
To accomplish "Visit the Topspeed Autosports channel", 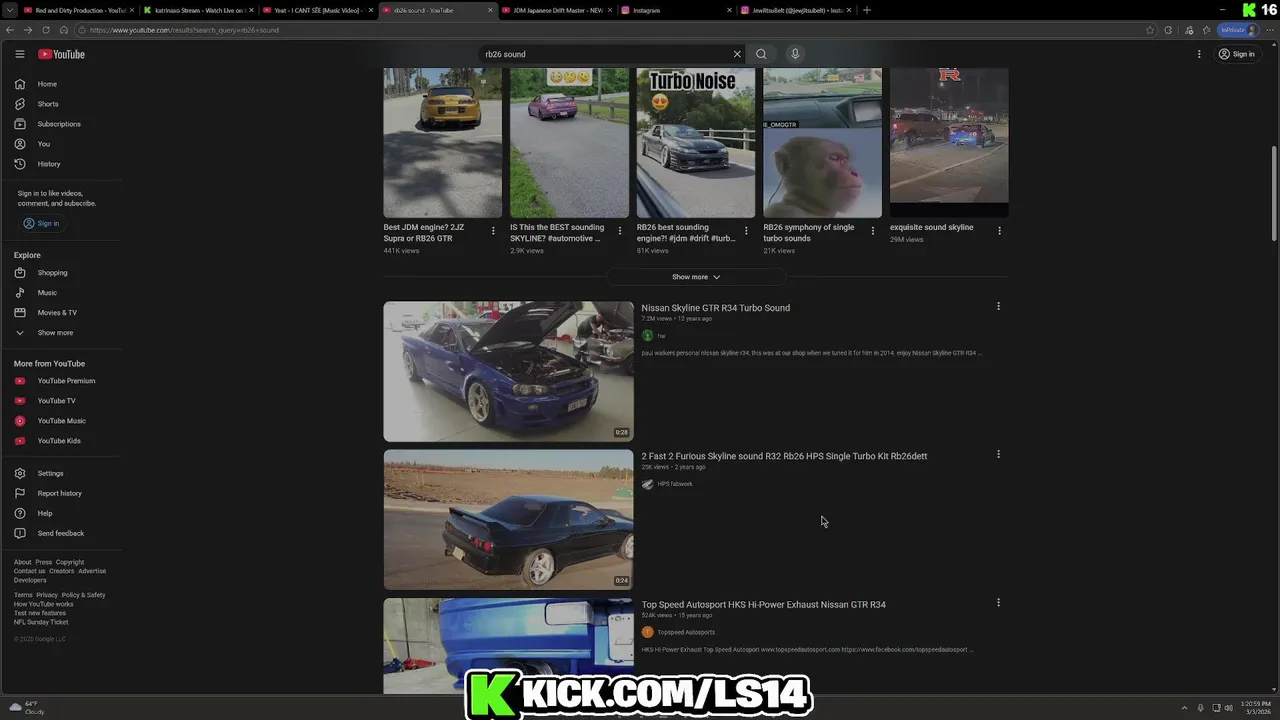I will (686, 632).
